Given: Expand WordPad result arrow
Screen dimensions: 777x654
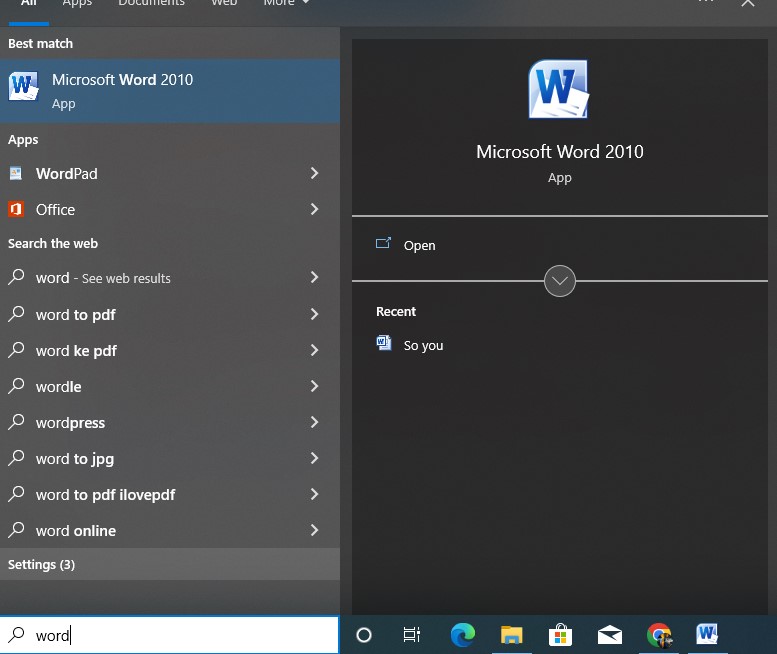Looking at the screenshot, I should (314, 173).
